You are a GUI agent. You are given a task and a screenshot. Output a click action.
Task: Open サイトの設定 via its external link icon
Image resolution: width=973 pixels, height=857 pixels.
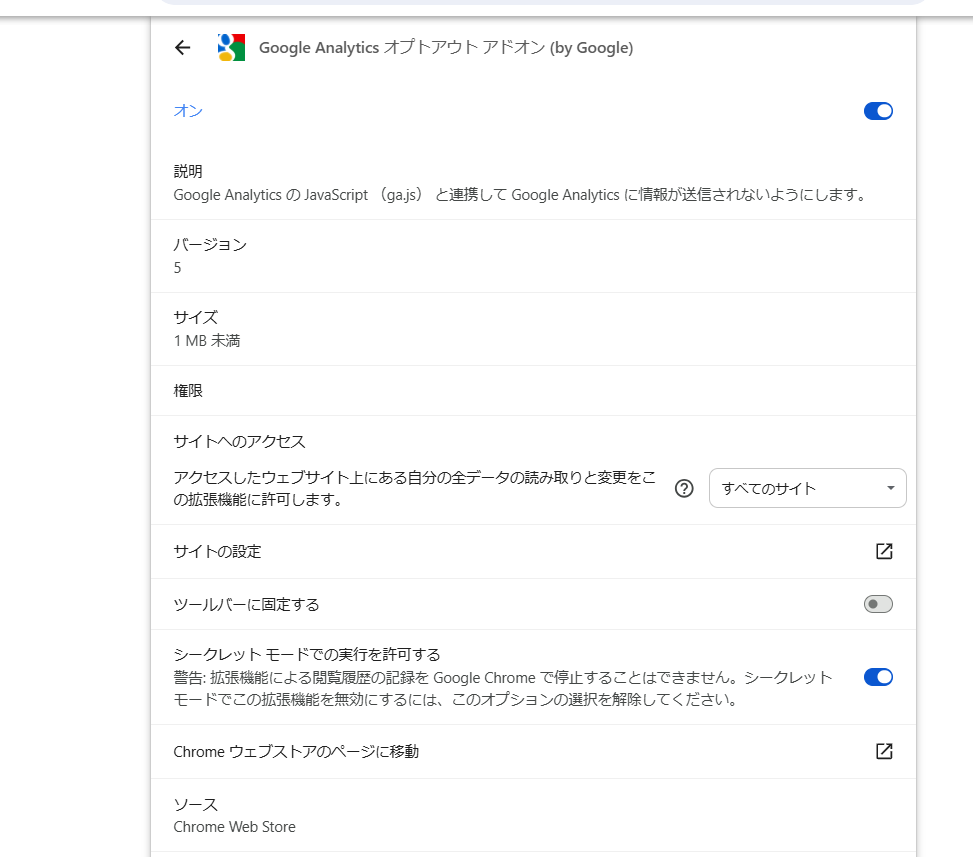(x=884, y=551)
